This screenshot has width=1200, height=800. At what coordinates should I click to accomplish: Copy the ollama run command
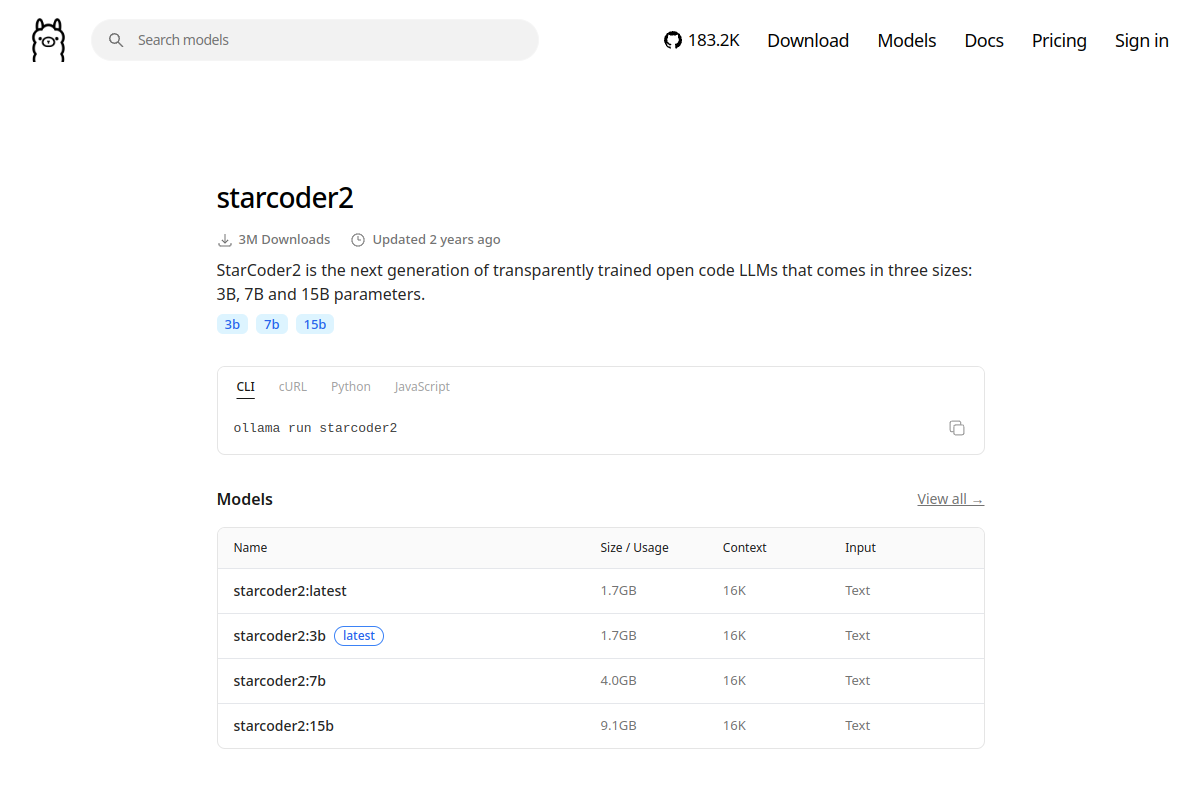pos(957,428)
